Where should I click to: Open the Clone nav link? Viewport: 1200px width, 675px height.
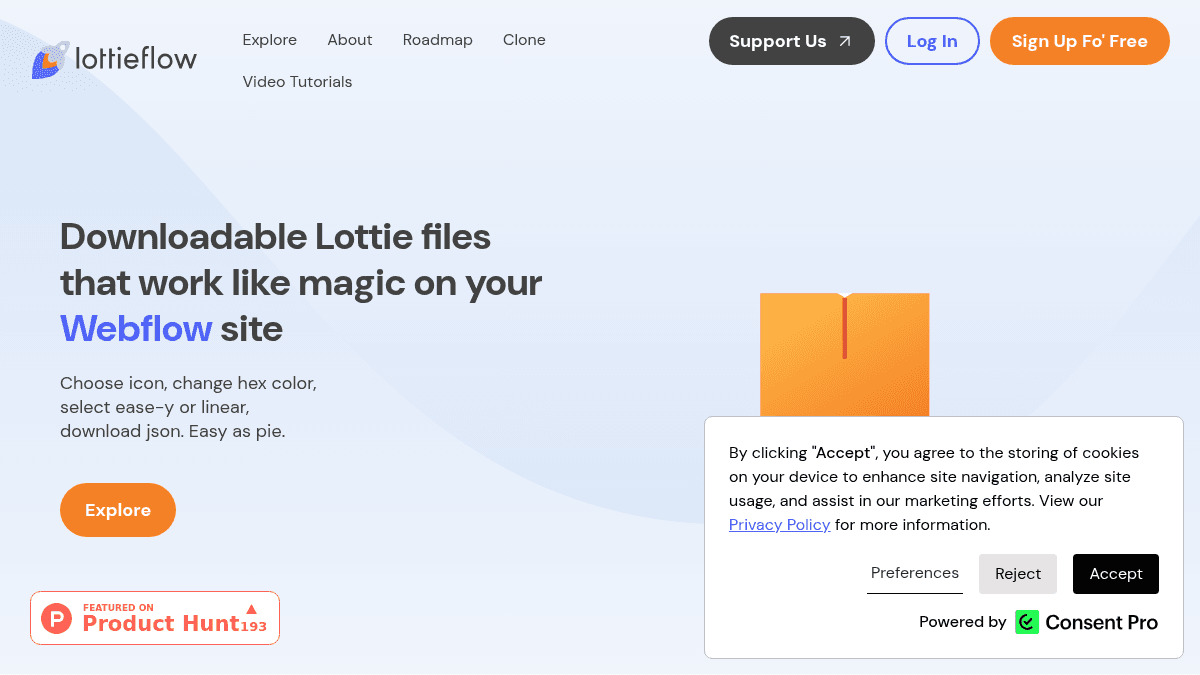524,40
